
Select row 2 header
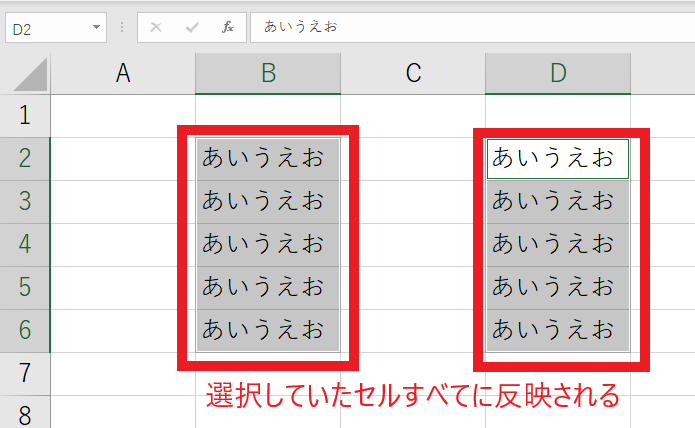pyautogui.click(x=25, y=159)
